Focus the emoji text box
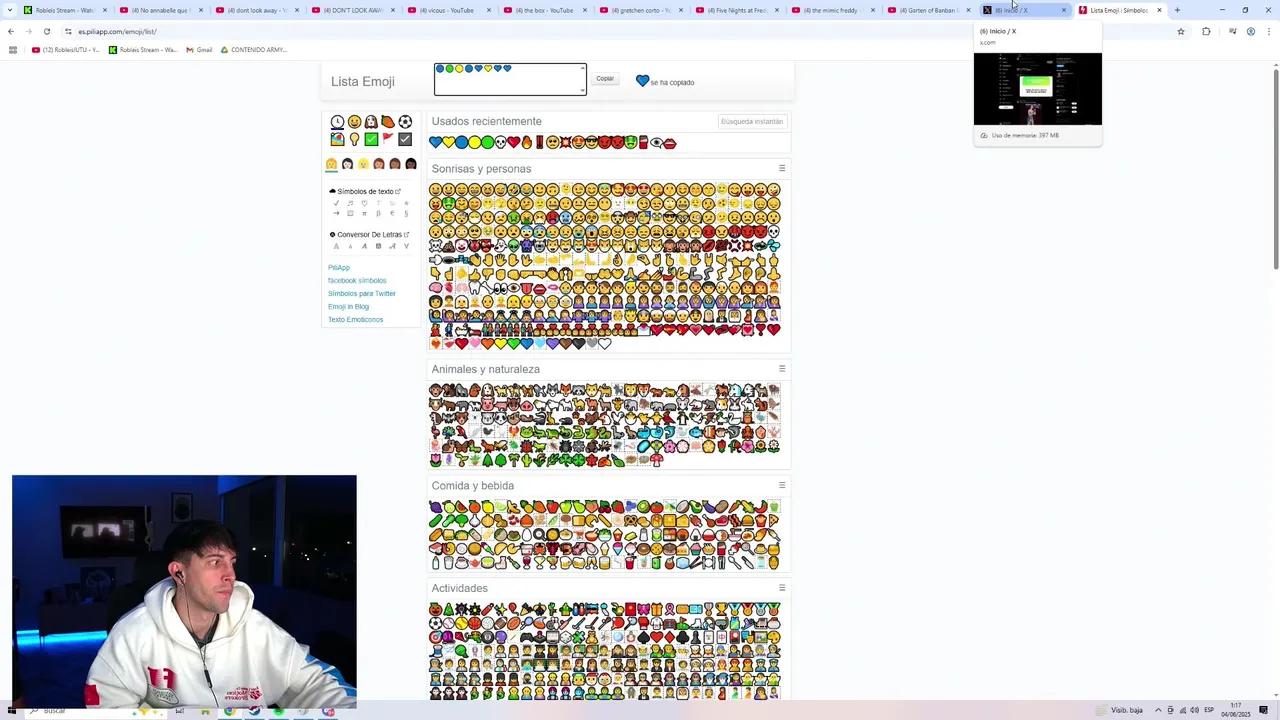Image resolution: width=1280 pixels, height=720 pixels. click(x=510, y=79)
